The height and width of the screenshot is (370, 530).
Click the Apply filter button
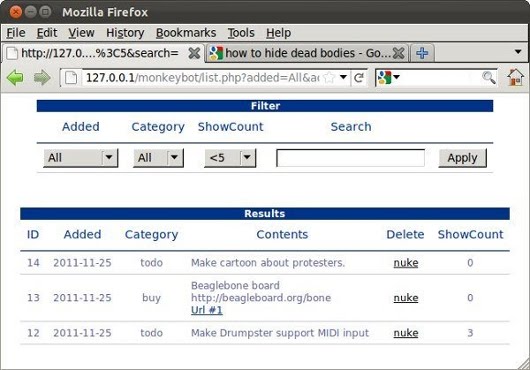[462, 158]
